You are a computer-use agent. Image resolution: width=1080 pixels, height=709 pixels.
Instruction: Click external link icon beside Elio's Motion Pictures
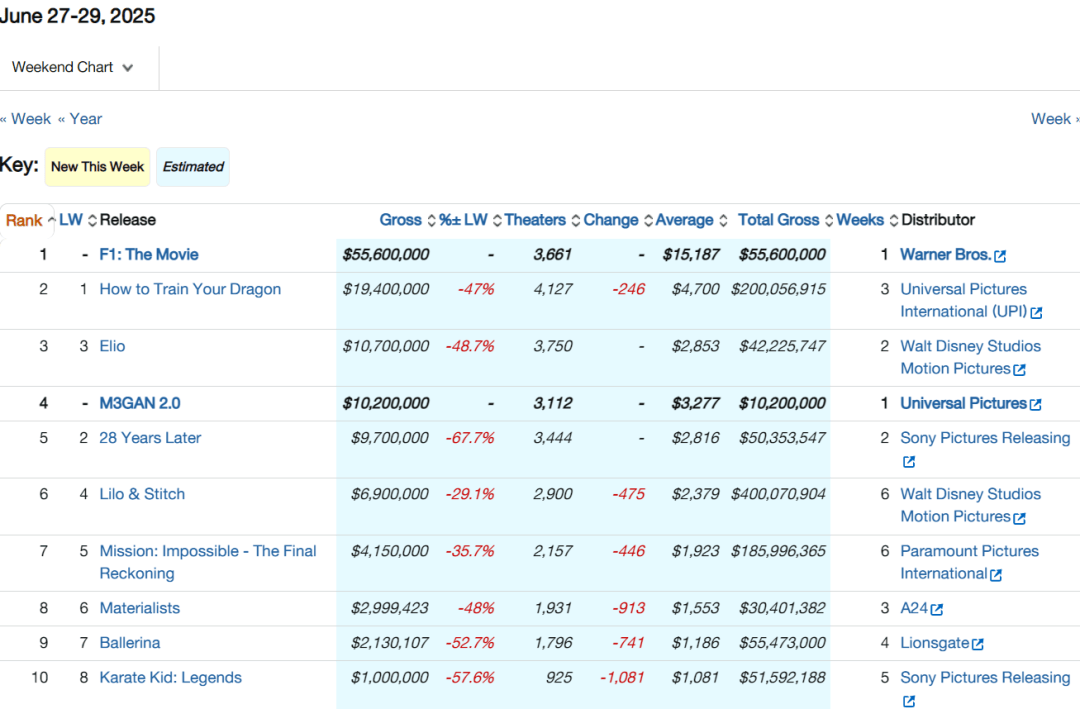(1020, 371)
